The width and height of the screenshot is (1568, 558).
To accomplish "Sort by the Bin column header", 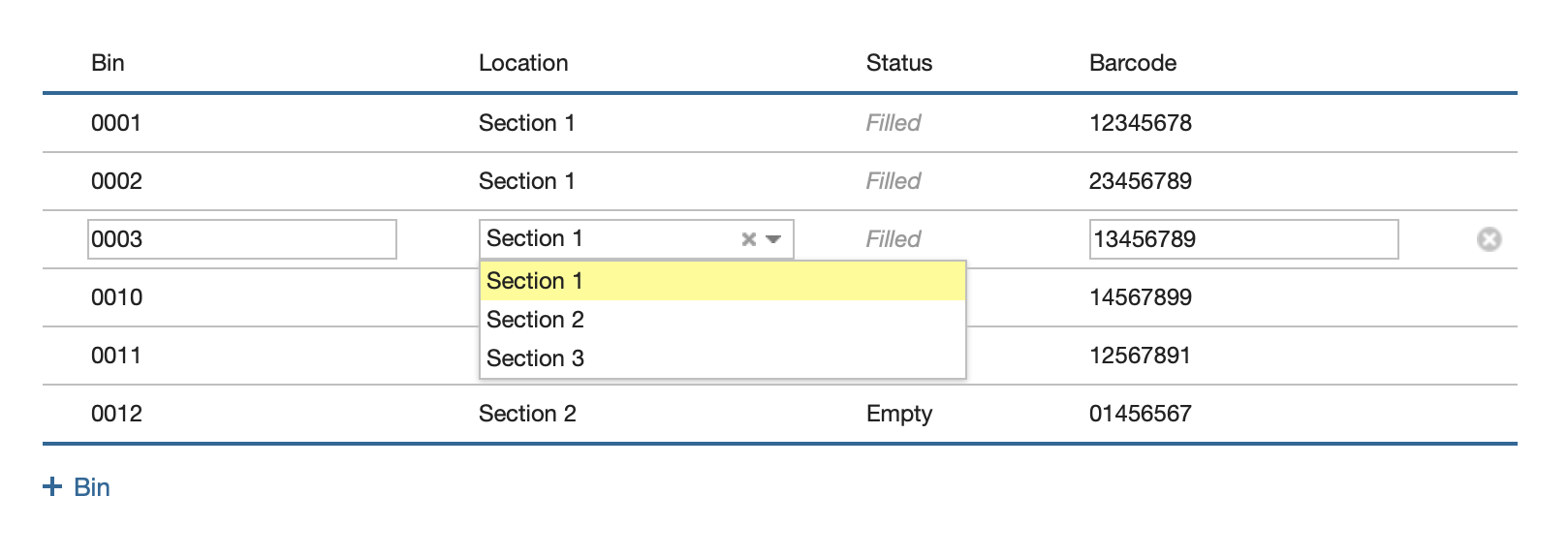I will [108, 63].
